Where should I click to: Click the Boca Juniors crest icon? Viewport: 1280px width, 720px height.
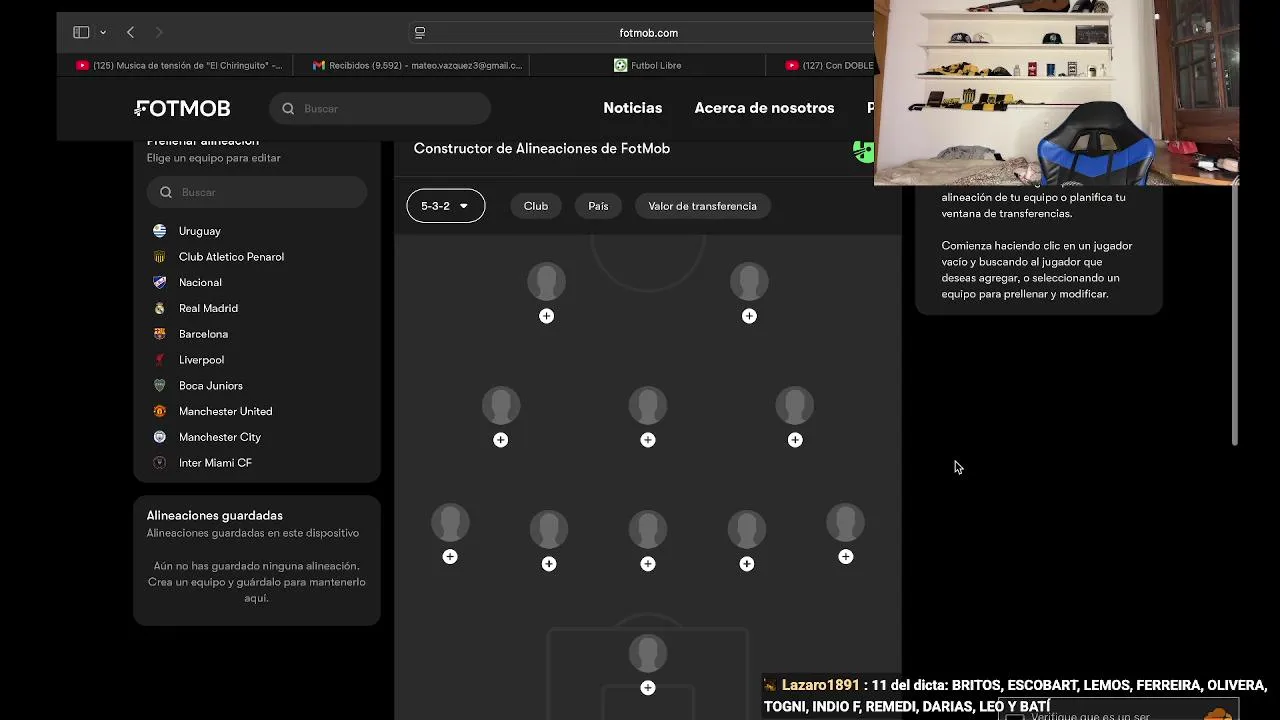pos(159,385)
